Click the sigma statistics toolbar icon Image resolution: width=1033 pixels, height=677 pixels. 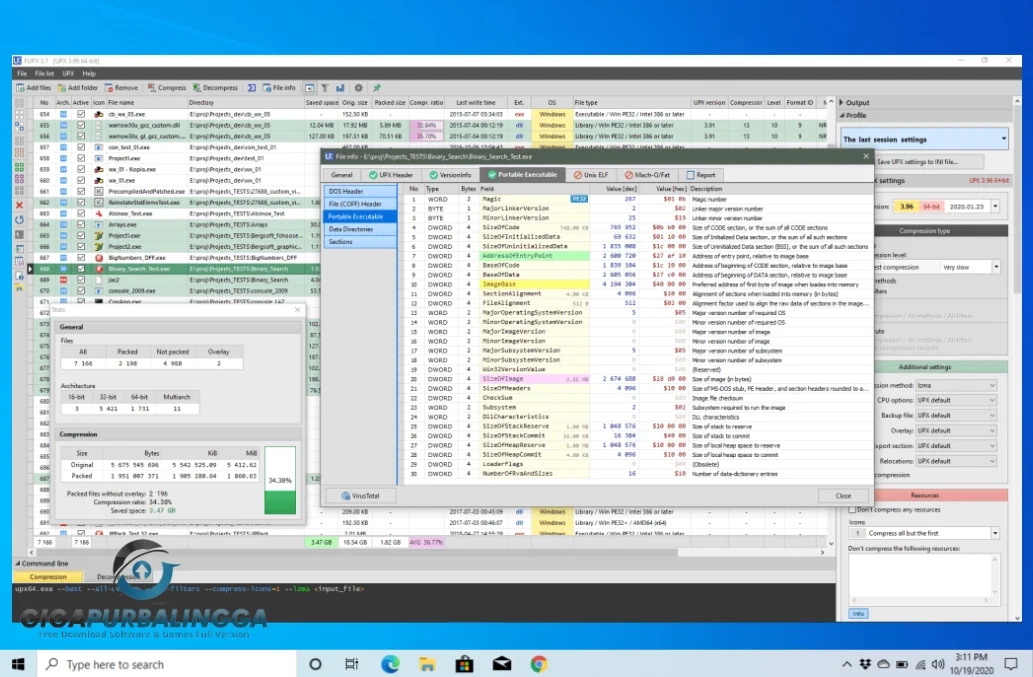pyautogui.click(x=252, y=88)
